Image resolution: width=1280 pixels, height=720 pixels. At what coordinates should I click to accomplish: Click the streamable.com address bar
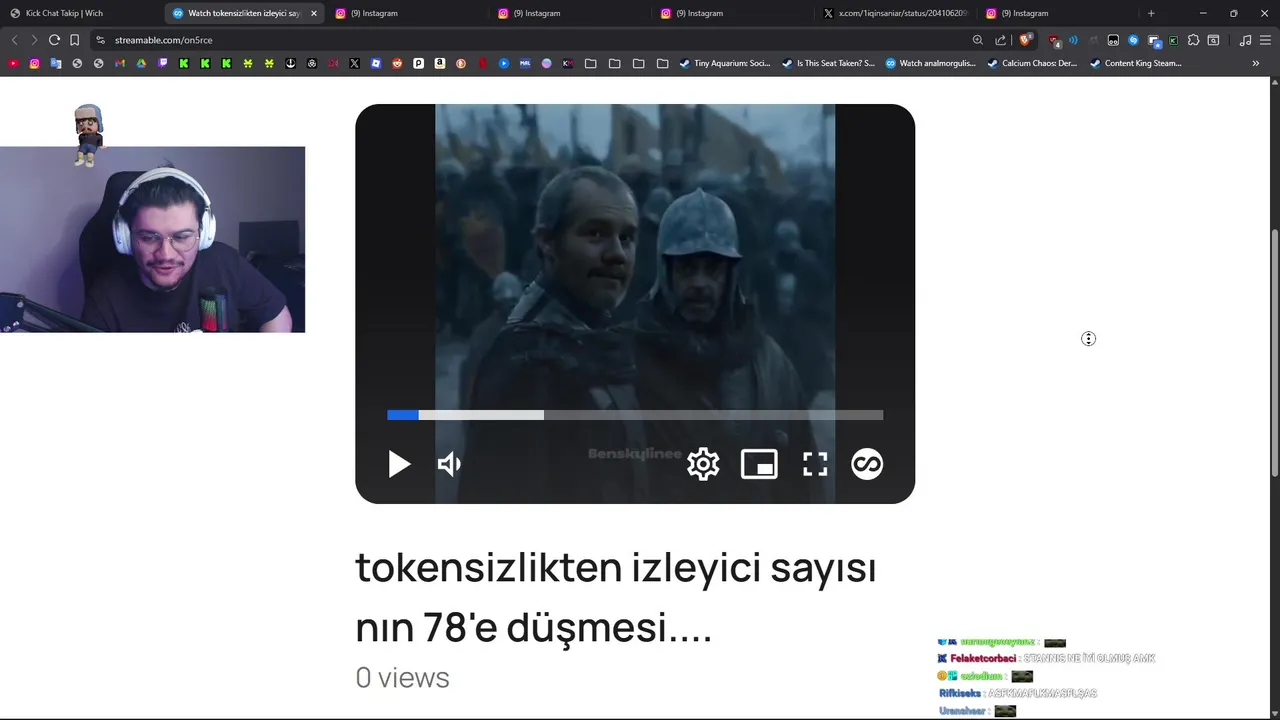pyautogui.click(x=530, y=40)
